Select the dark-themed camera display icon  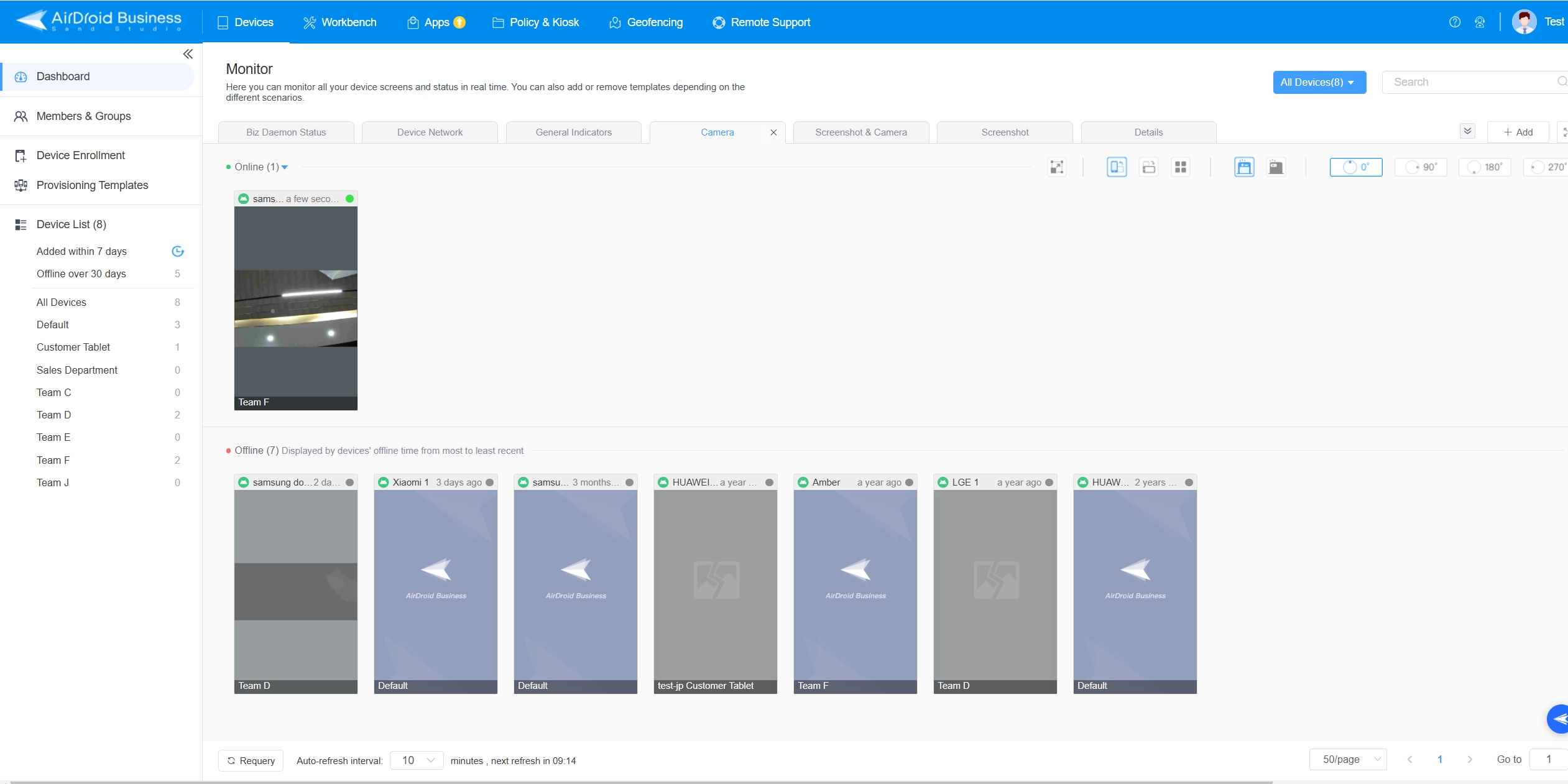[x=1276, y=167]
